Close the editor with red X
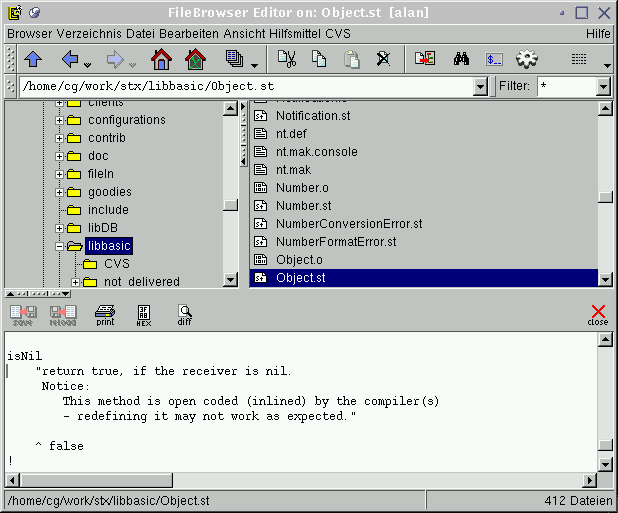 [598, 315]
